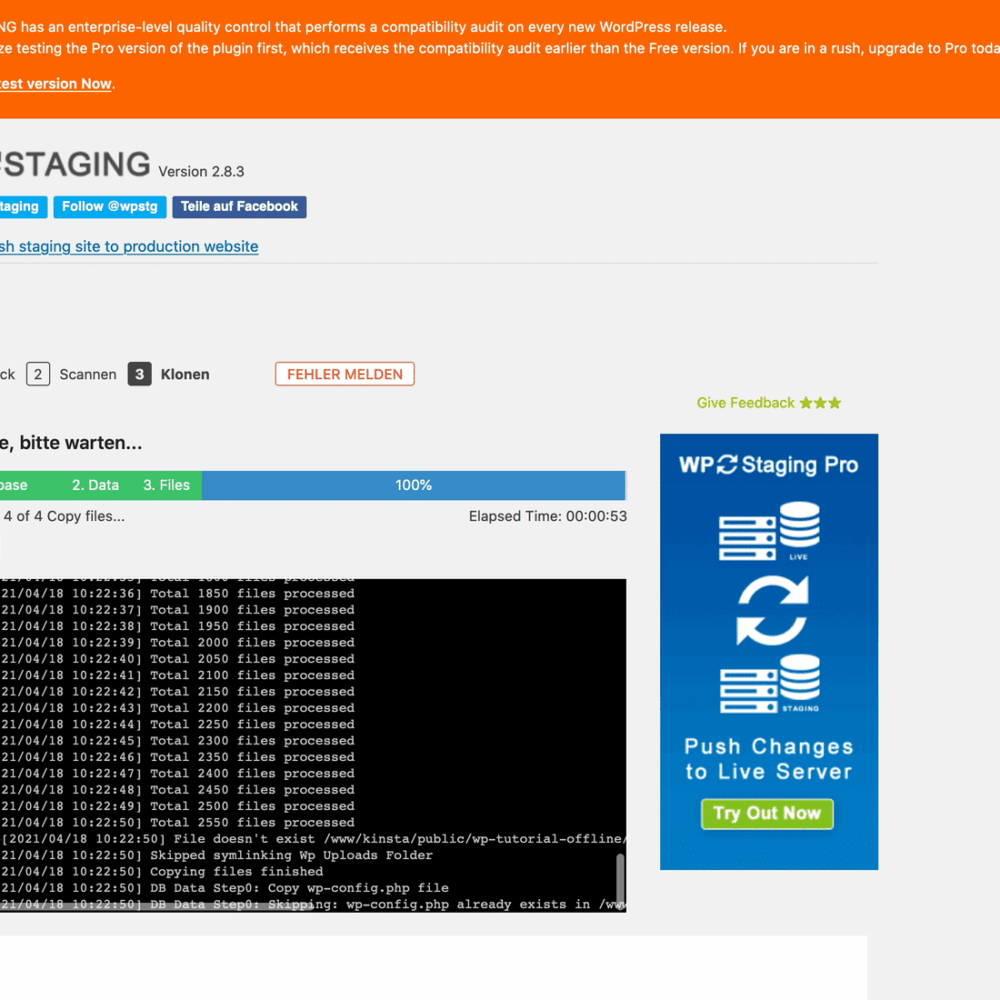Click the 'Push Changes to Live Server' text

tap(768, 759)
